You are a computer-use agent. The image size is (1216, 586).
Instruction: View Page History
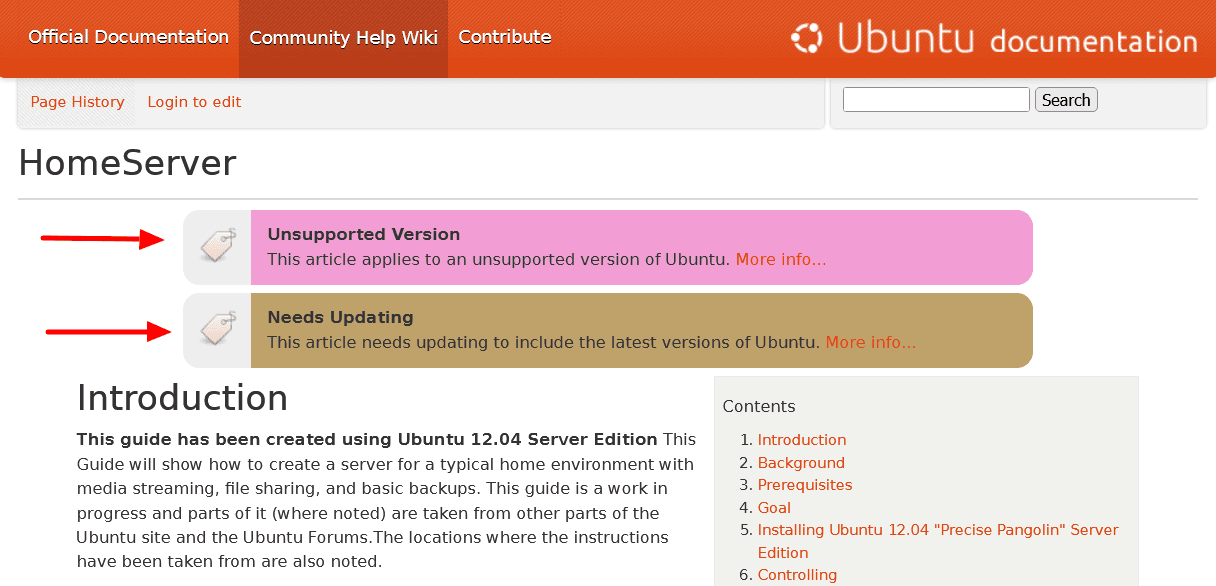coord(77,102)
